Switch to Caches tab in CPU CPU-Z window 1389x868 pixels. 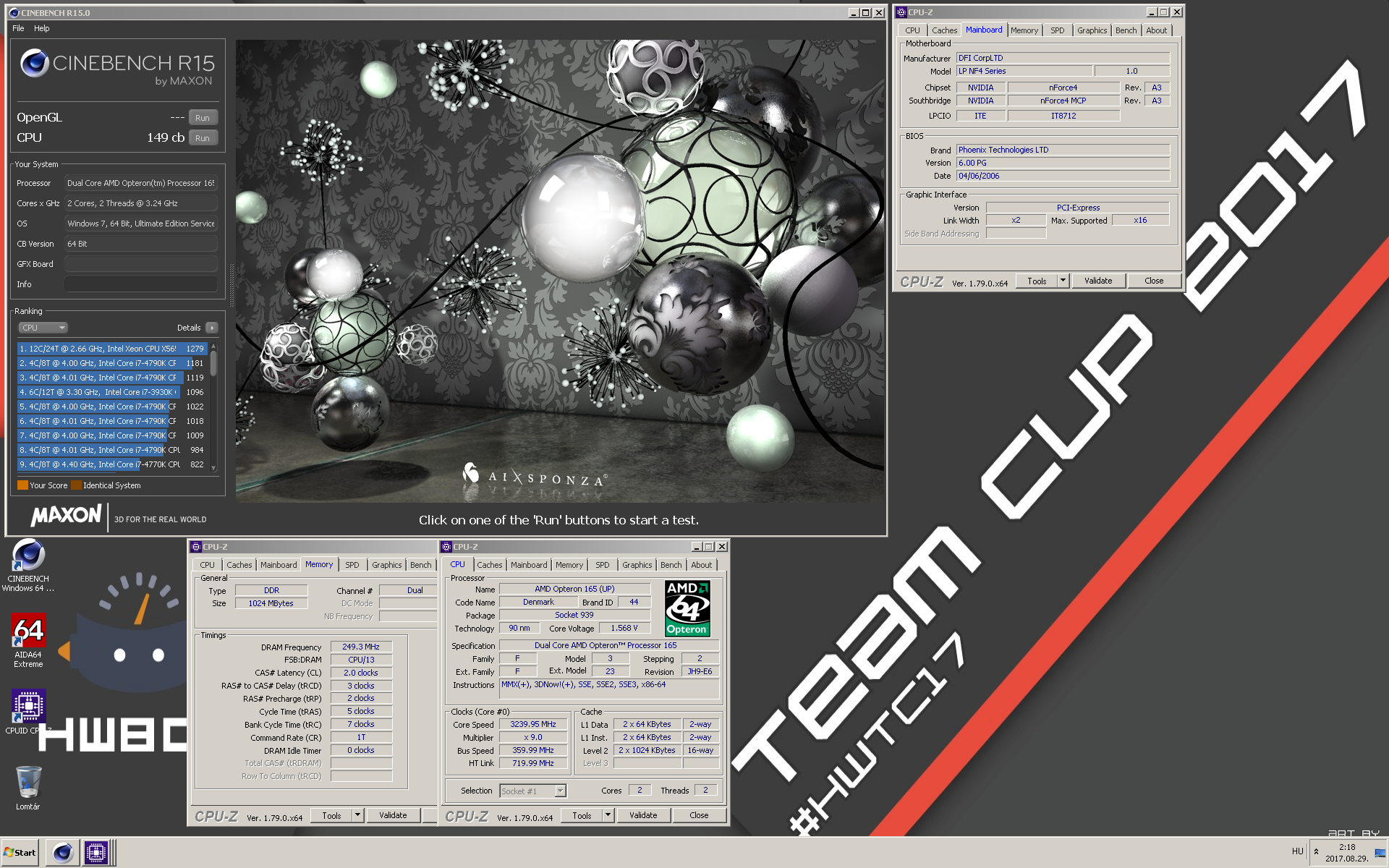[489, 565]
